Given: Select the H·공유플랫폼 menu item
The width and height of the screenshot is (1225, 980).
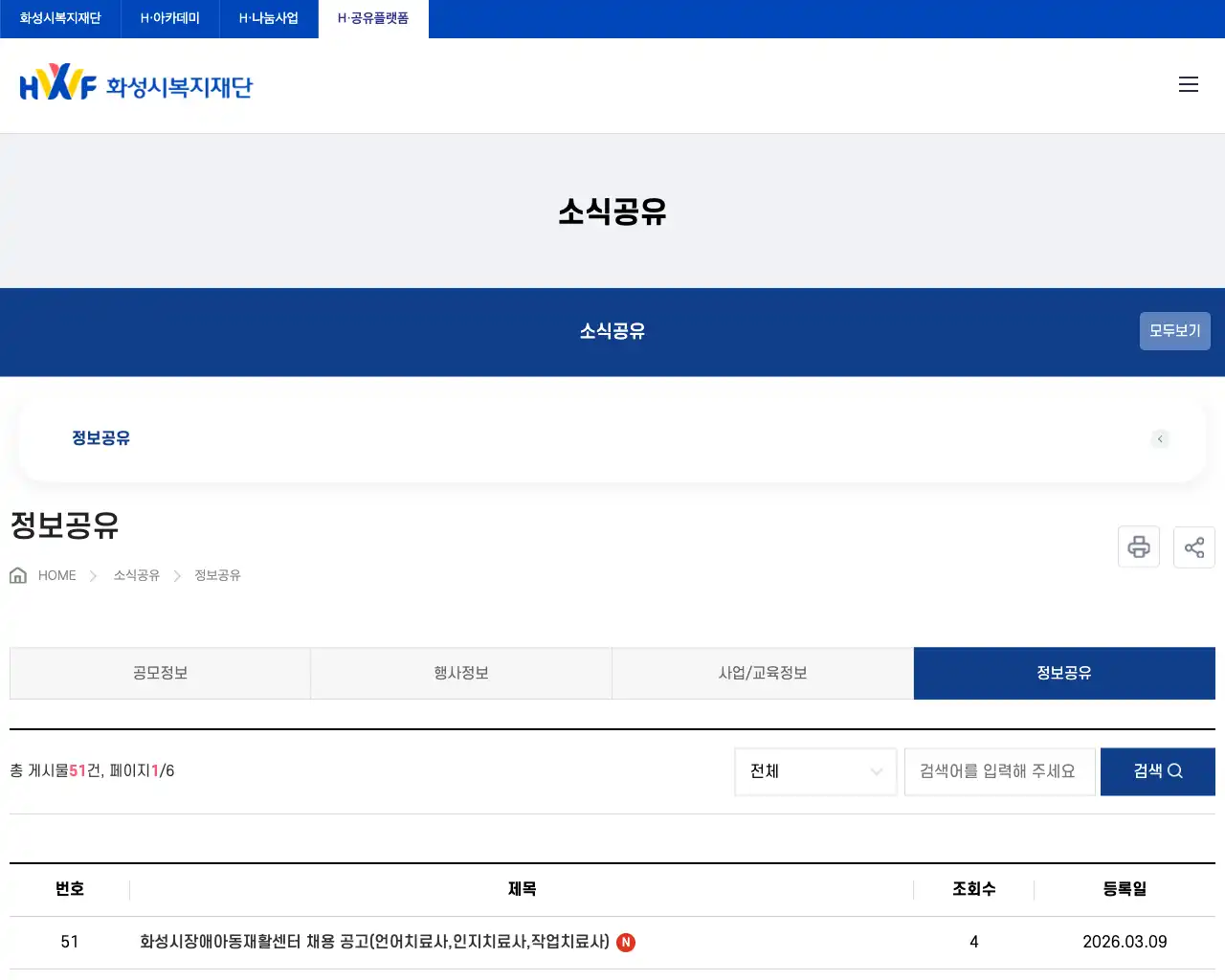Looking at the screenshot, I should [372, 17].
